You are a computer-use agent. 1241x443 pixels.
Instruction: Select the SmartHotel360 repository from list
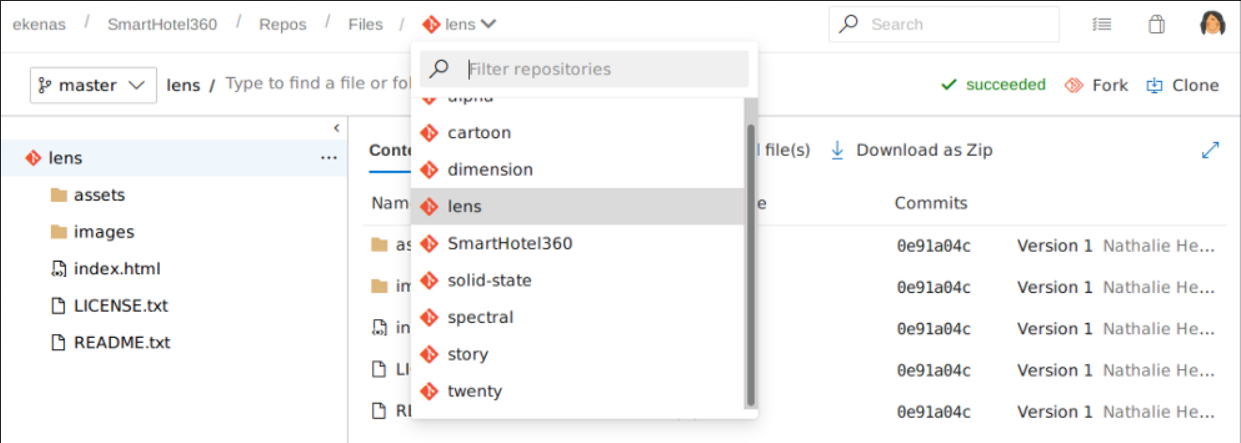click(510, 243)
